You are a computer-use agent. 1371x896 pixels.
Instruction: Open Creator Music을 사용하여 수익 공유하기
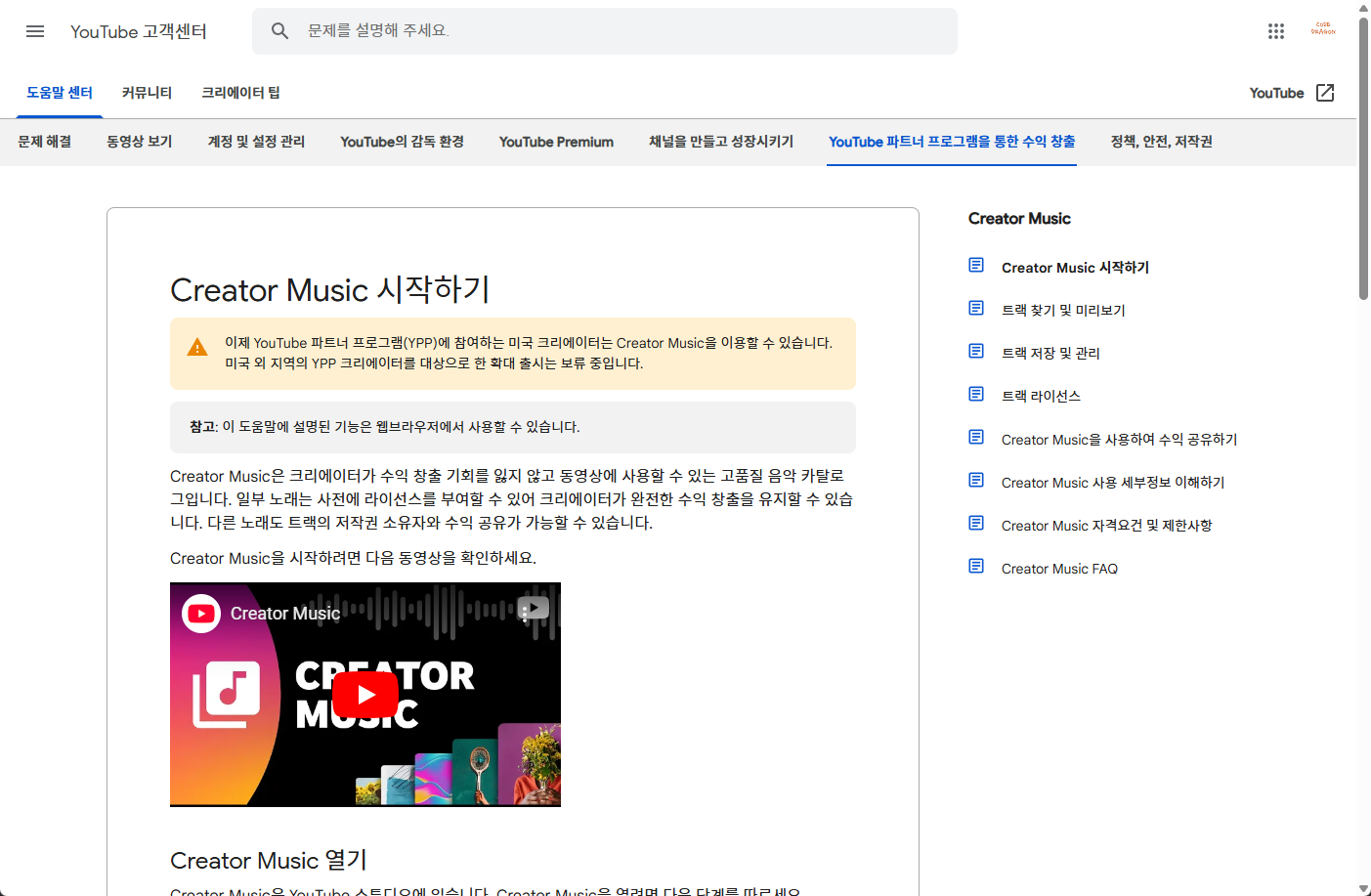[1119, 440]
